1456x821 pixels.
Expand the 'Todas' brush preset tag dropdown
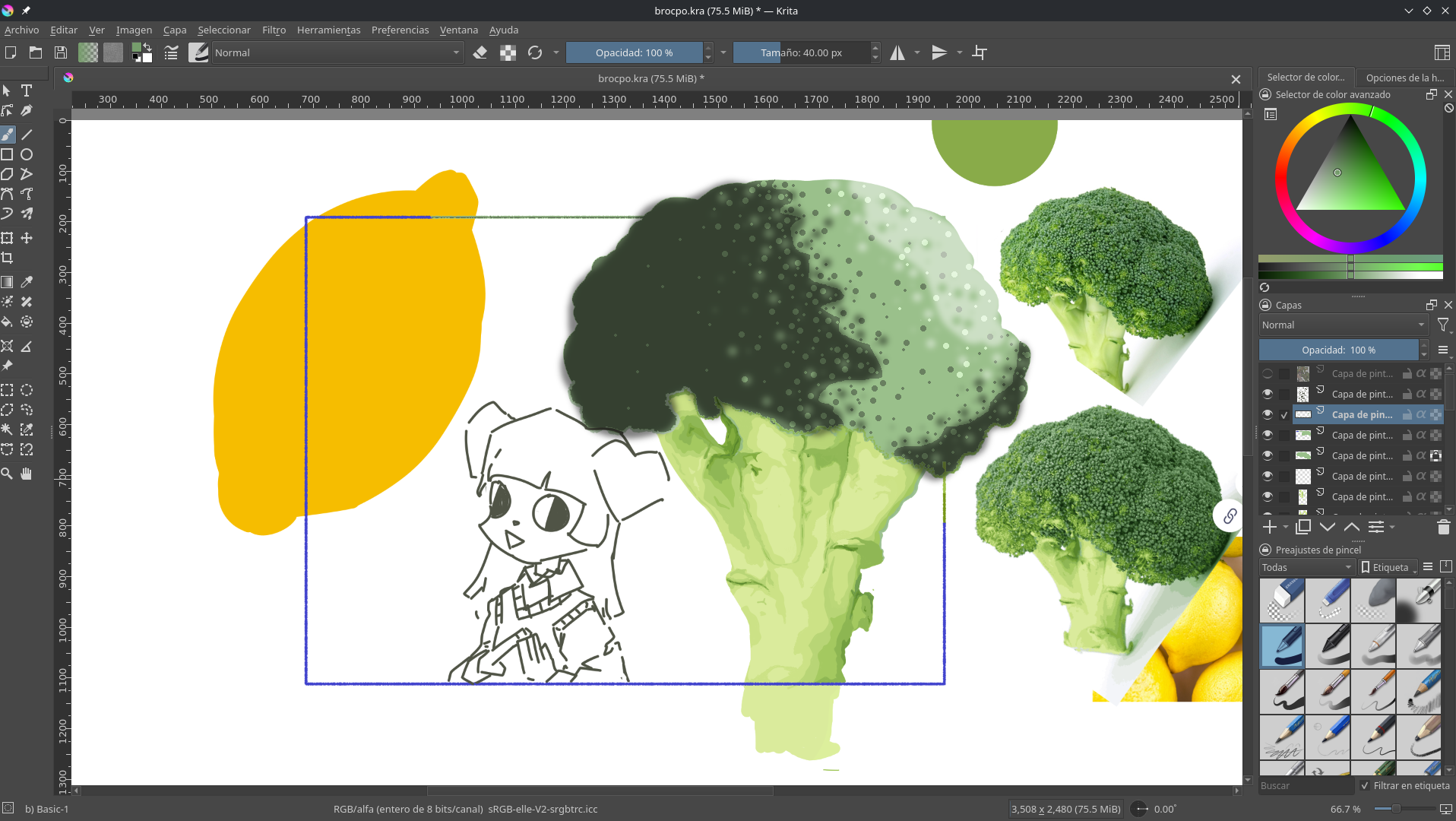(x=1306, y=567)
